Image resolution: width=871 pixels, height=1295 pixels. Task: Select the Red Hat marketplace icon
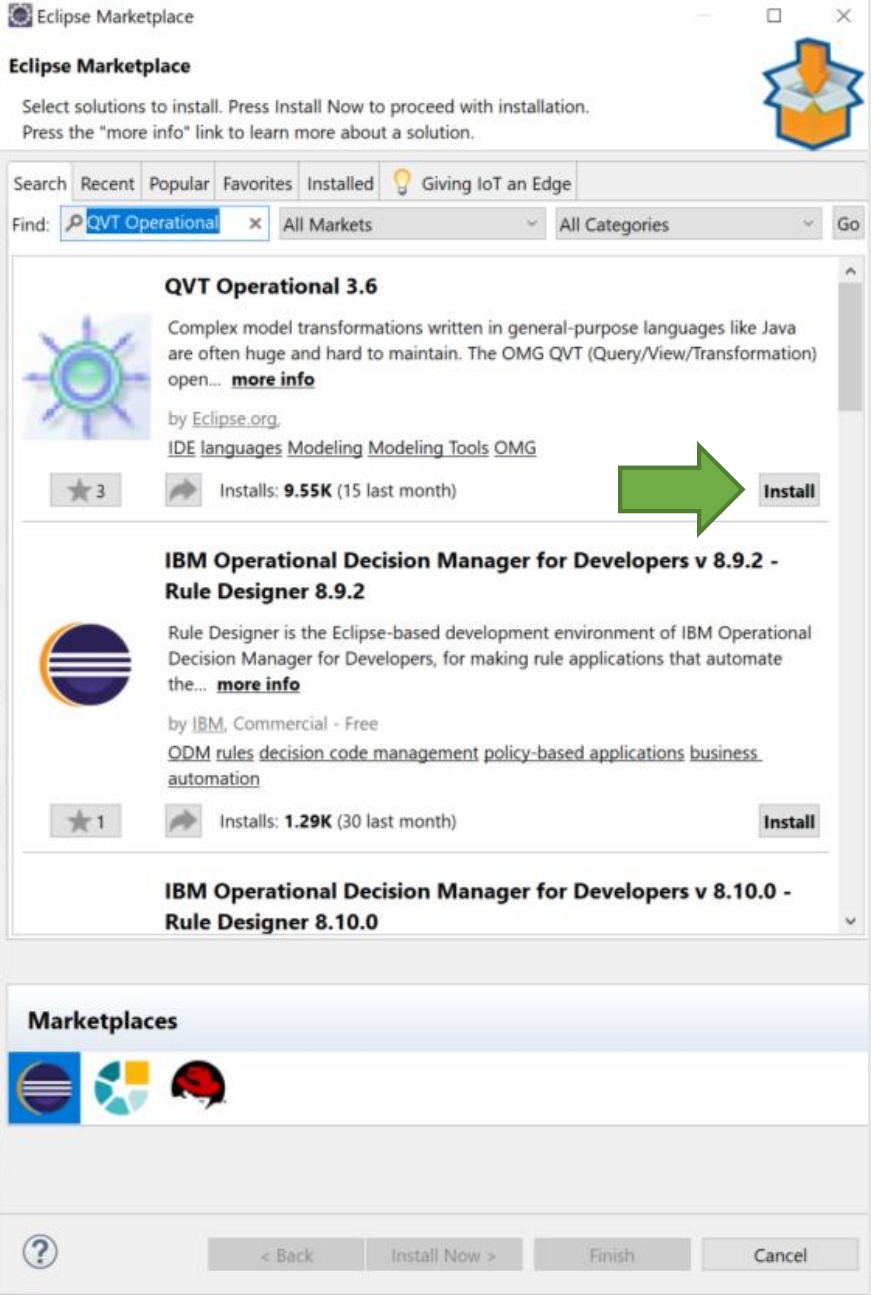point(198,1085)
